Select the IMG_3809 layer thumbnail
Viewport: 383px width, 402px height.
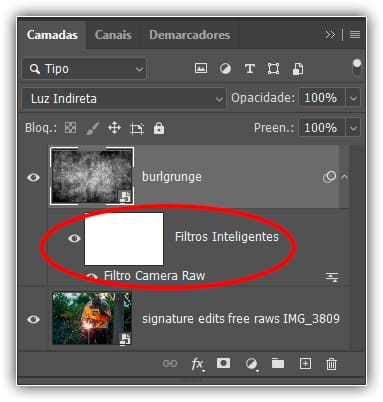click(92, 318)
